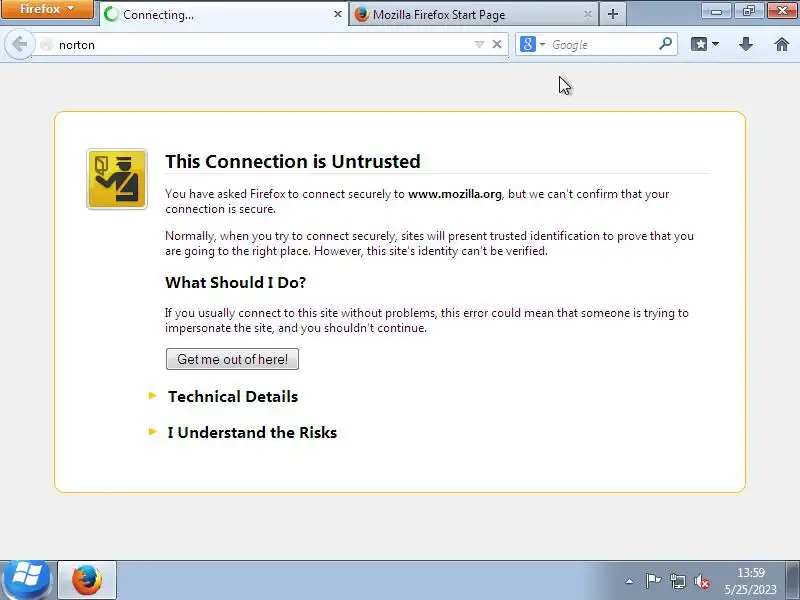Screen dimensions: 800x600
Task: Click the This Connection is Untrusted heading
Action: 293,161
